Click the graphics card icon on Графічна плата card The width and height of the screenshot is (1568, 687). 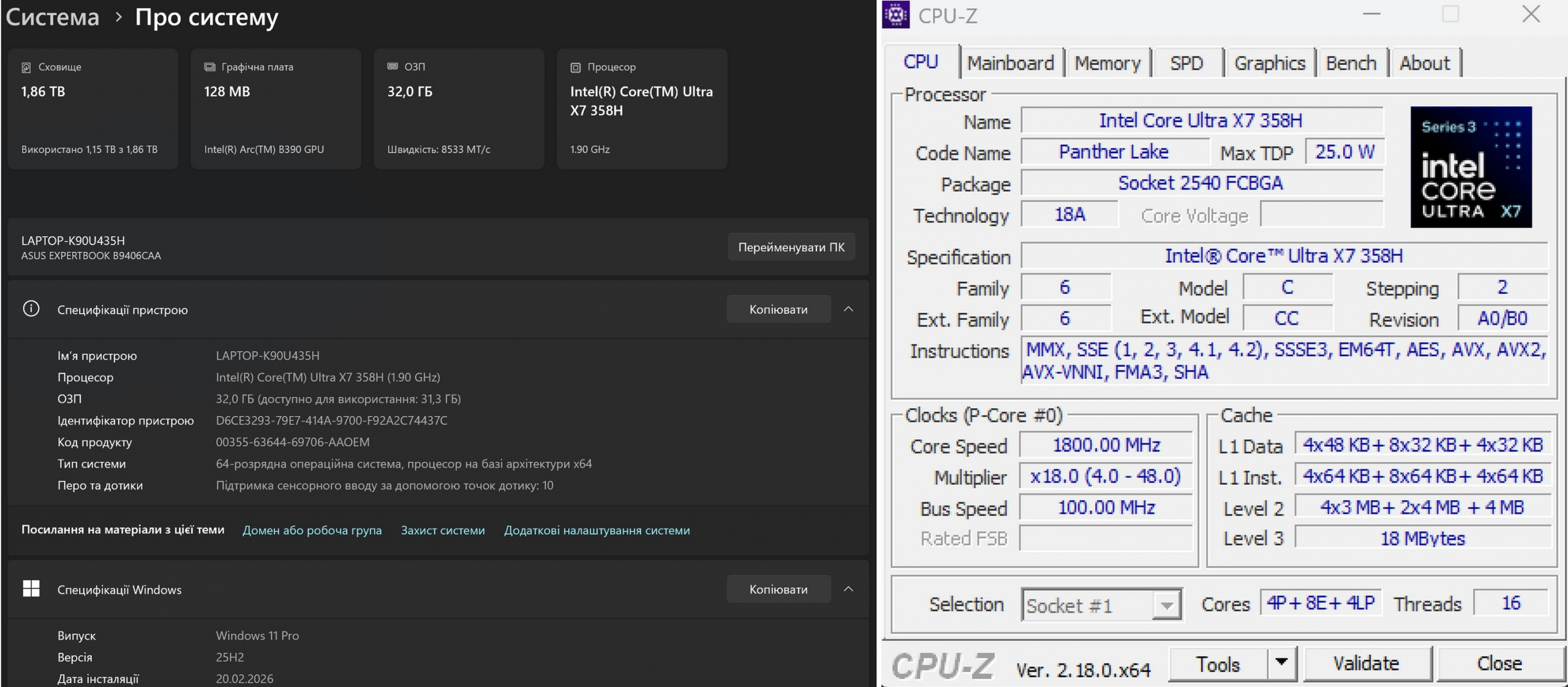[x=209, y=67]
